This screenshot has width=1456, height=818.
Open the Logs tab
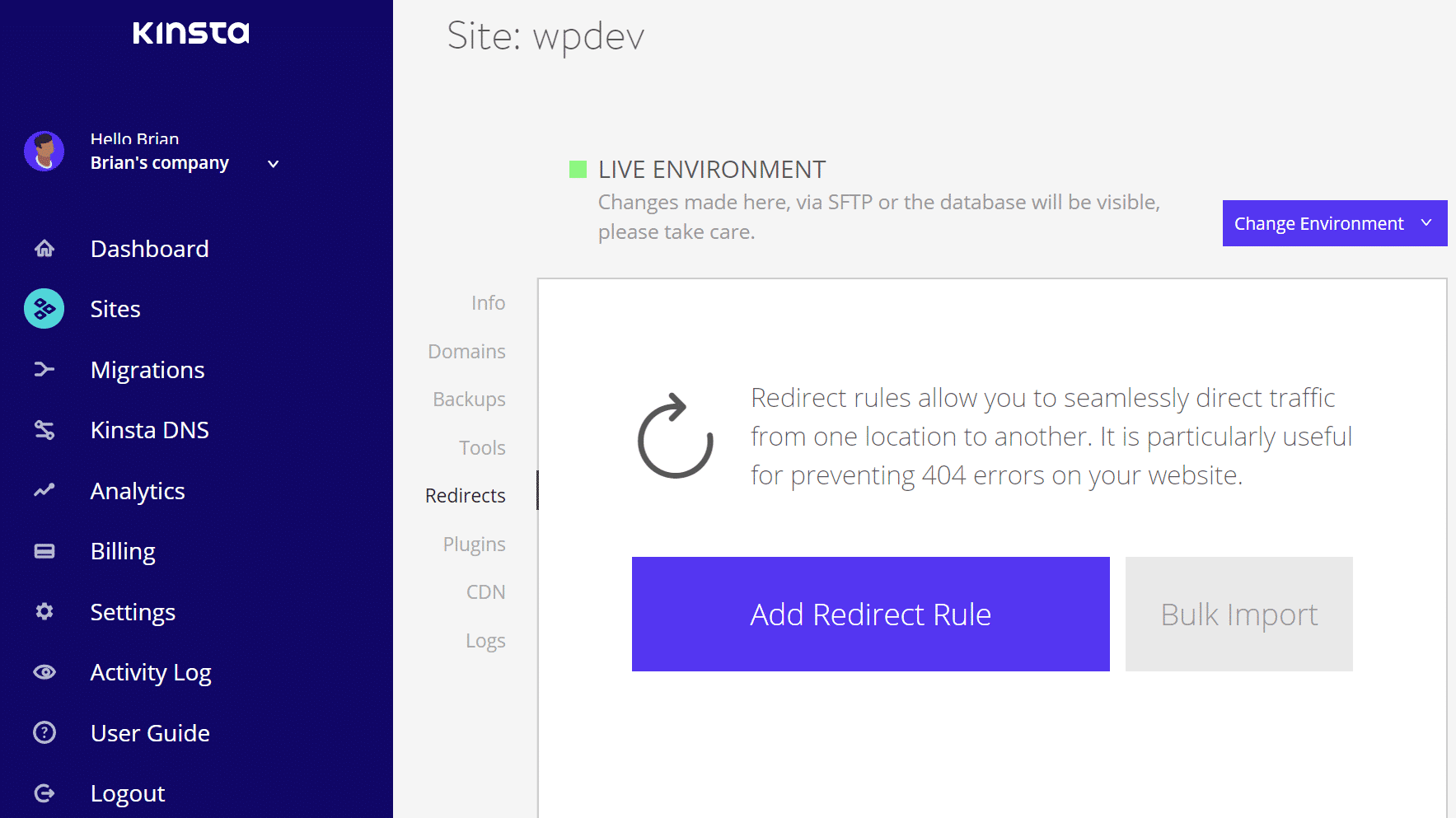(x=485, y=641)
